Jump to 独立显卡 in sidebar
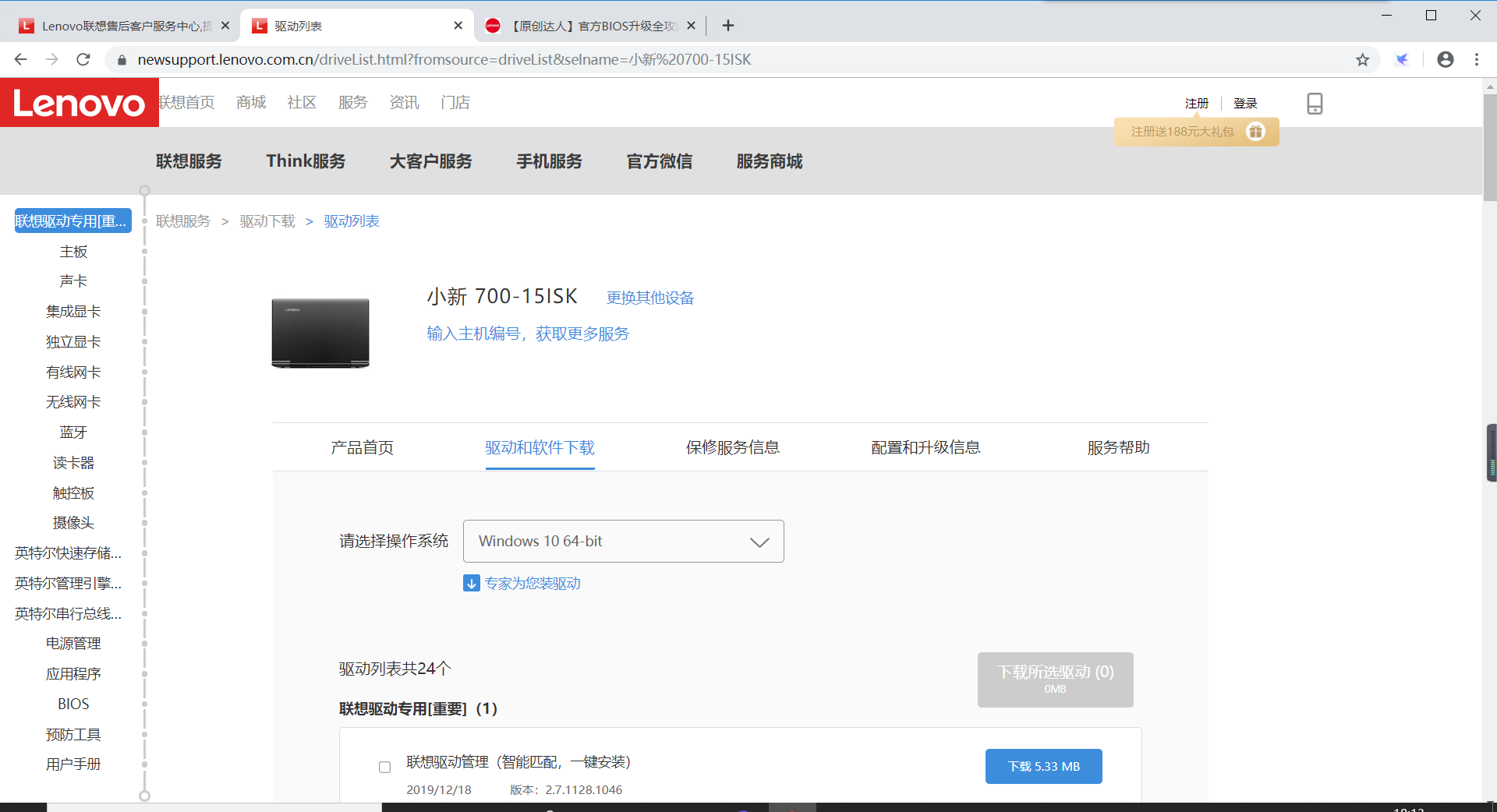 click(x=73, y=342)
